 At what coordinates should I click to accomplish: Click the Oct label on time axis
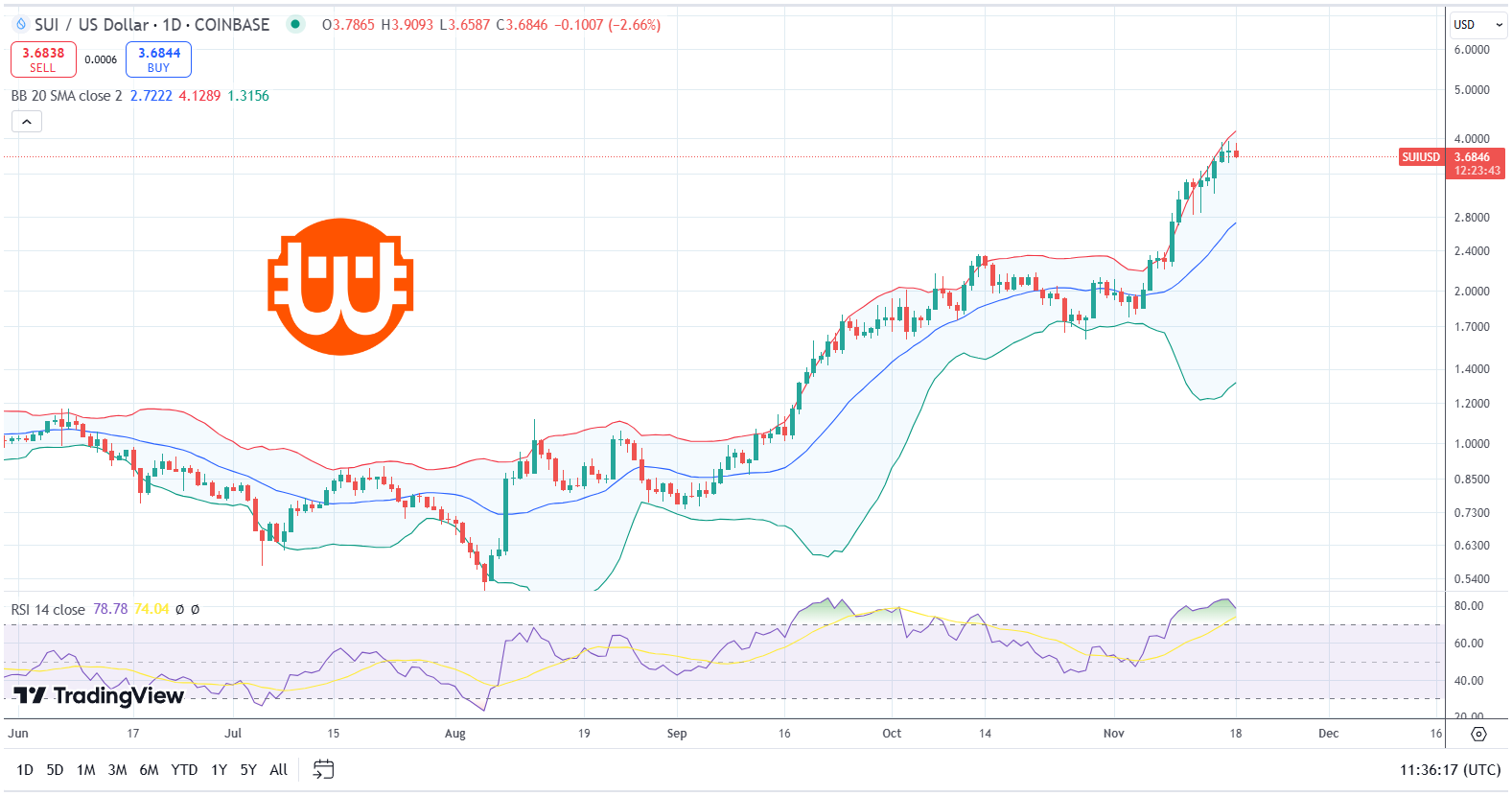pyautogui.click(x=892, y=734)
